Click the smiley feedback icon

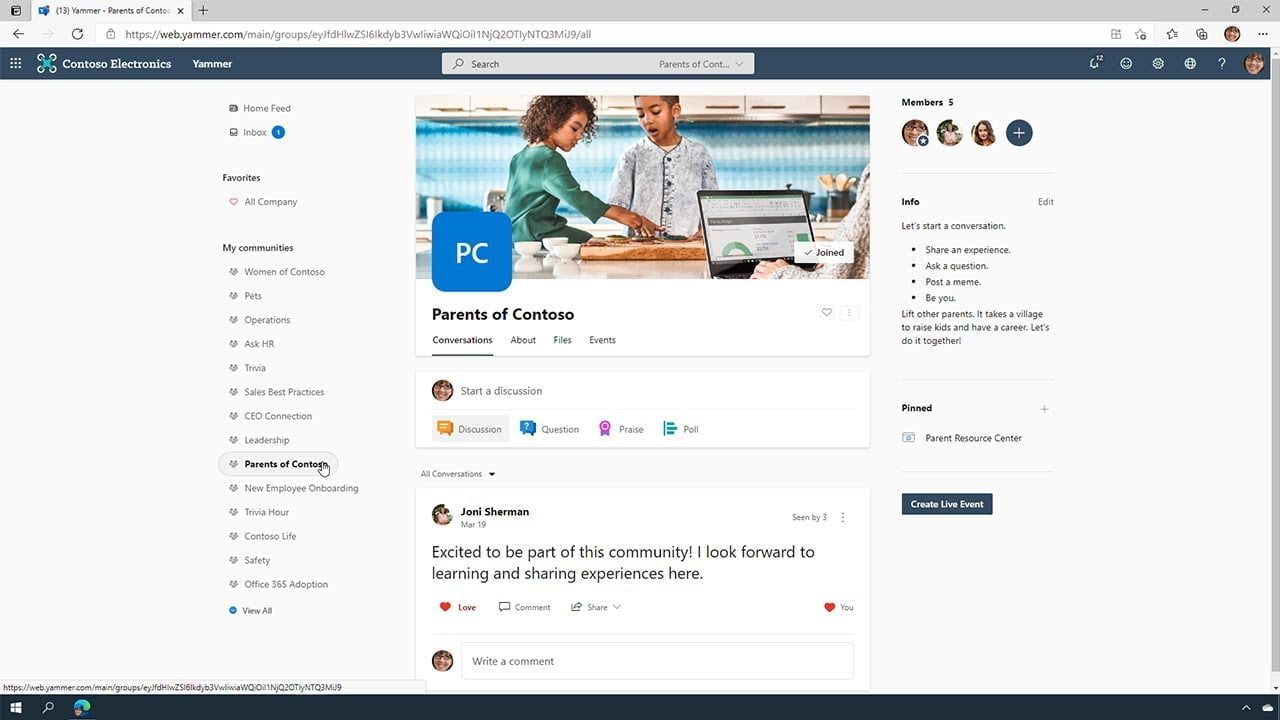point(1126,64)
